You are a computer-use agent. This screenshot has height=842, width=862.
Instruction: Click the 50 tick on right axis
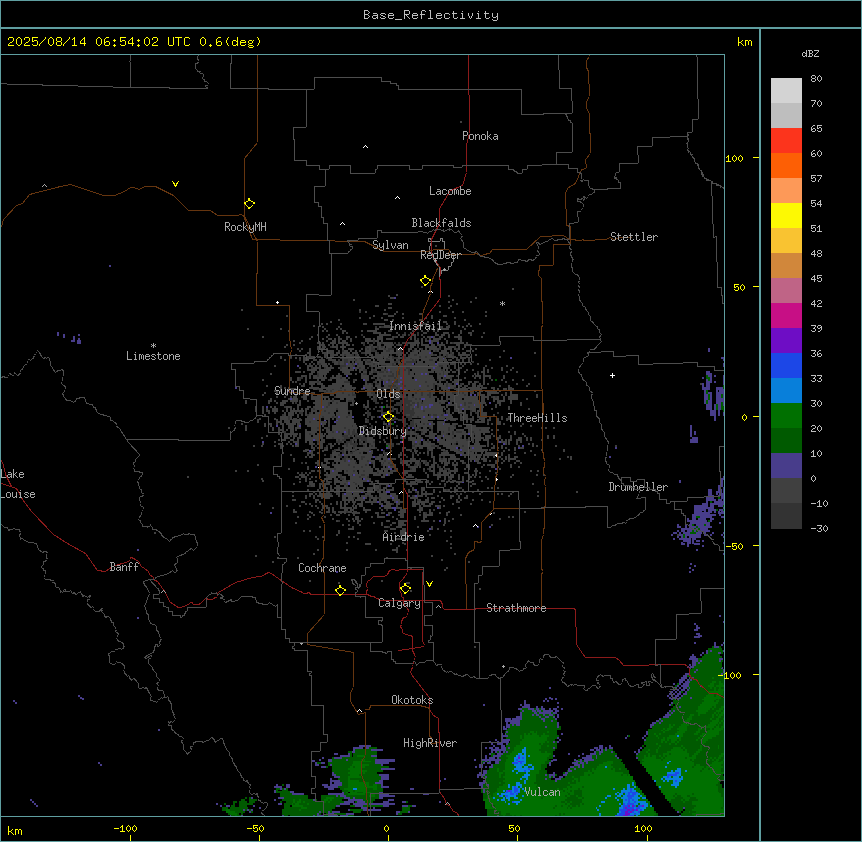[739, 287]
